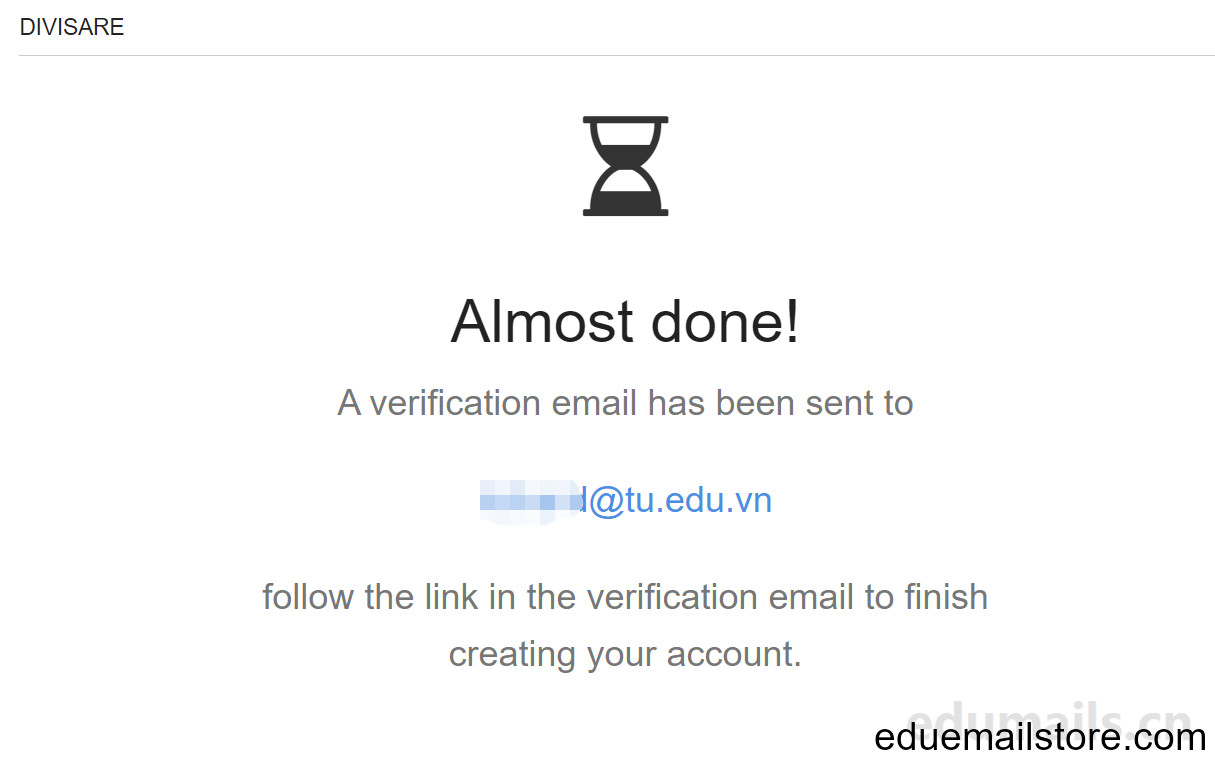
Task: Click the hourglass waiting icon
Action: pyautogui.click(x=625, y=166)
